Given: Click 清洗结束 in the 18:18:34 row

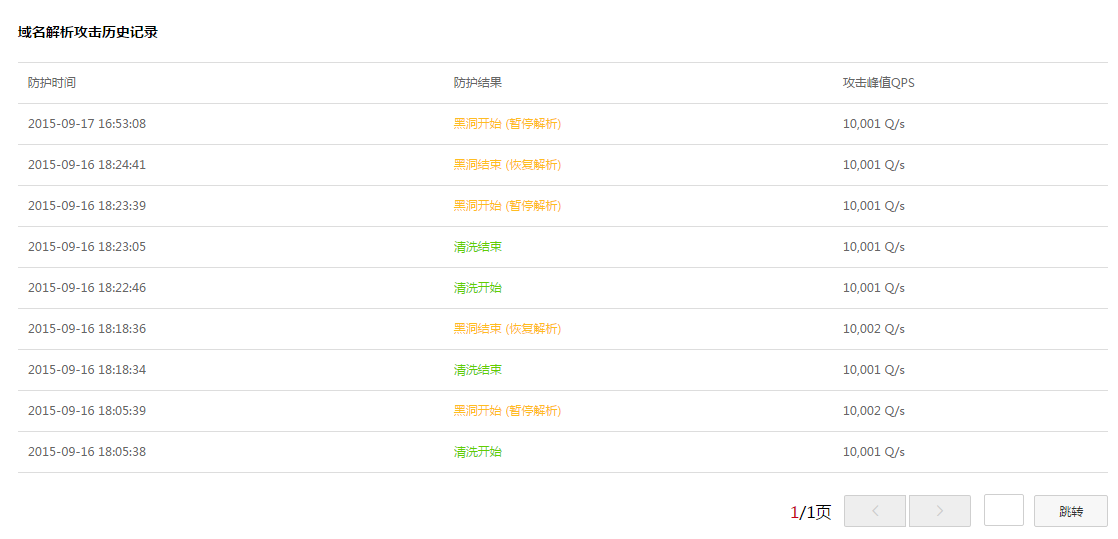Looking at the screenshot, I should (x=477, y=370).
